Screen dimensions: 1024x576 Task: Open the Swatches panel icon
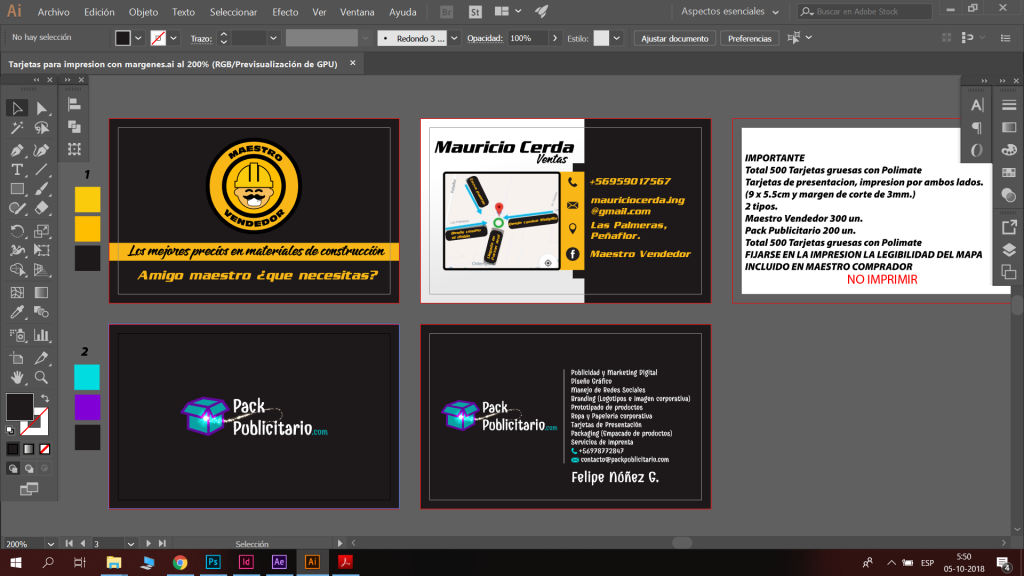coord(1009,173)
